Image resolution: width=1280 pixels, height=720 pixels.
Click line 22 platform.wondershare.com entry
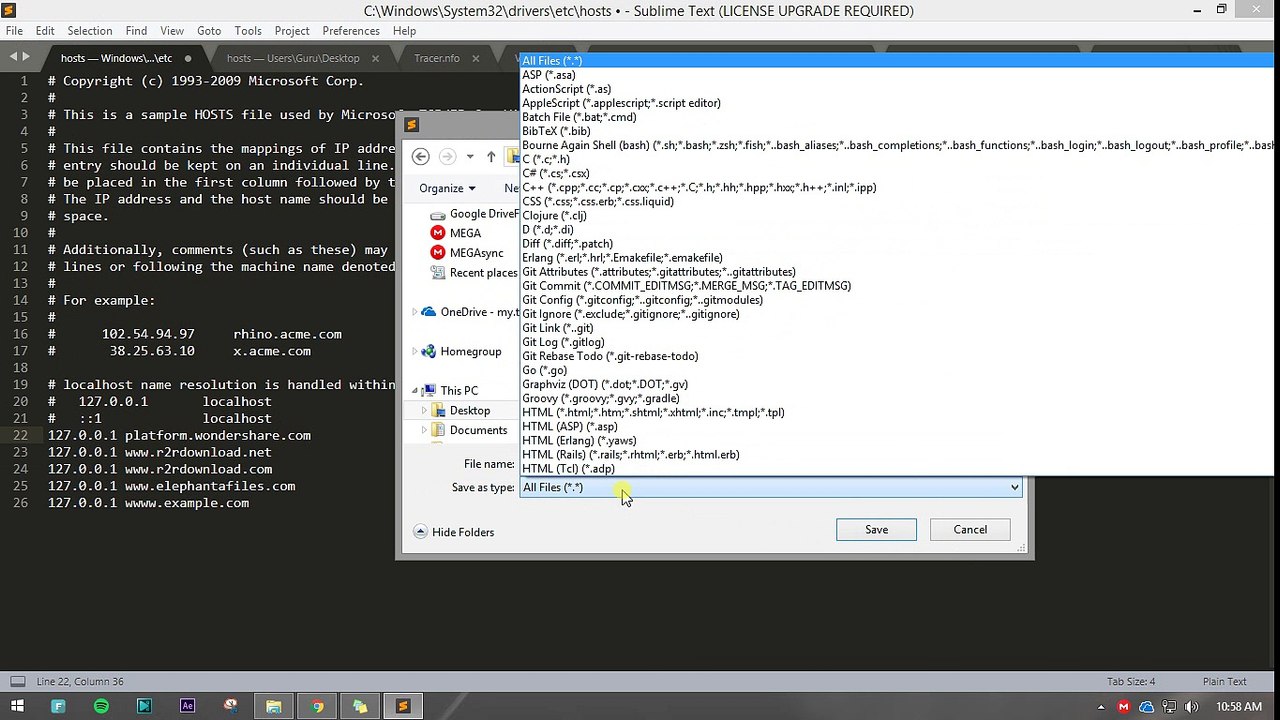click(179, 436)
